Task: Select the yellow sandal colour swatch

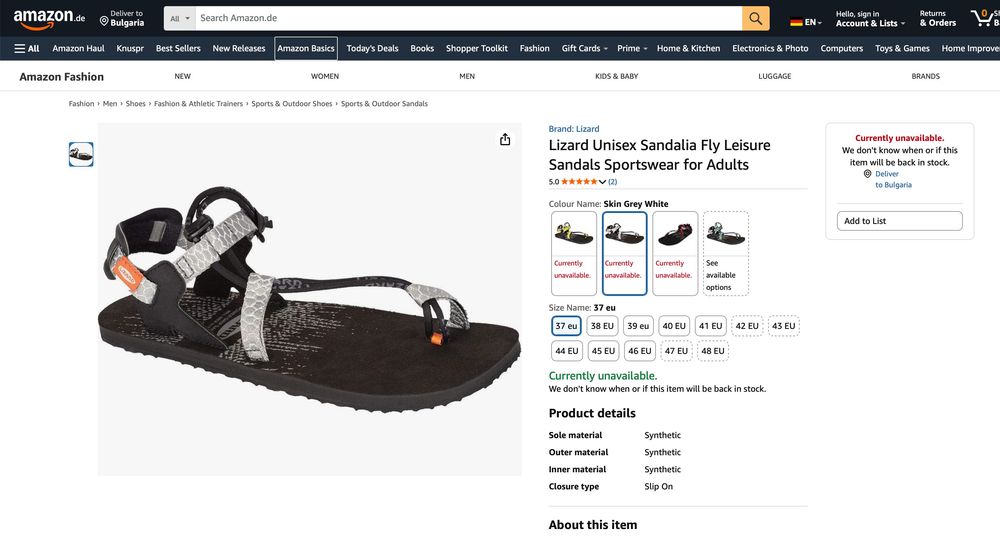Action: click(x=574, y=234)
